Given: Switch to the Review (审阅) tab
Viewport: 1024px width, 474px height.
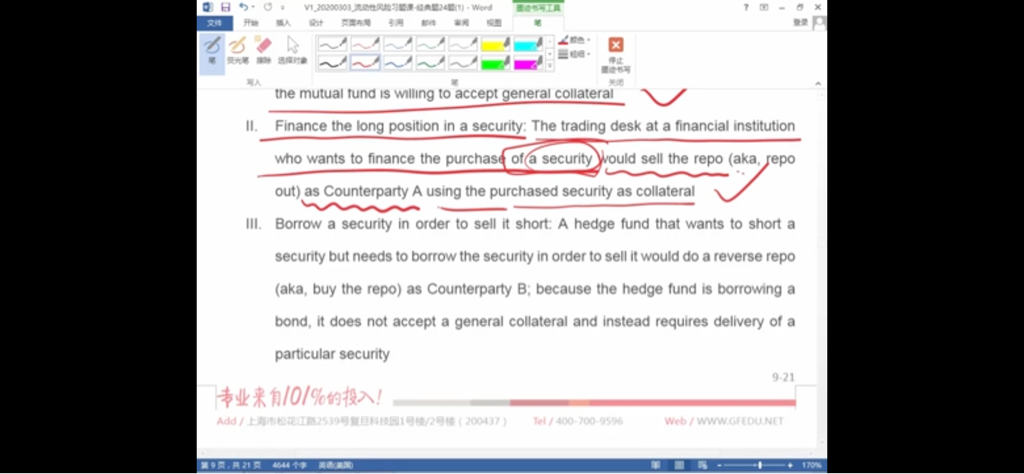Looking at the screenshot, I should tap(461, 23).
